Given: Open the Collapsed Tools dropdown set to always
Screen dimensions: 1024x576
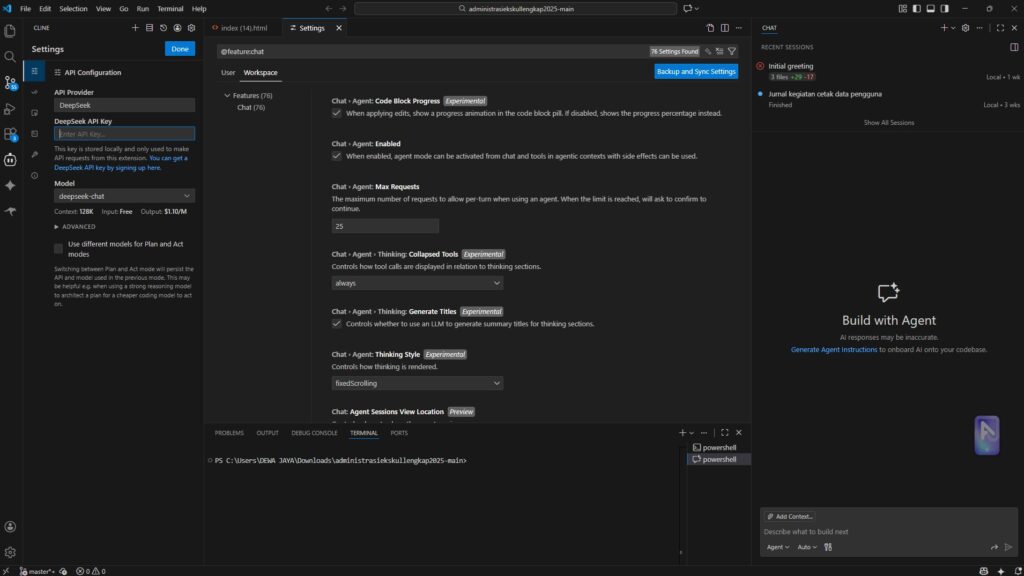Looking at the screenshot, I should tap(417, 283).
